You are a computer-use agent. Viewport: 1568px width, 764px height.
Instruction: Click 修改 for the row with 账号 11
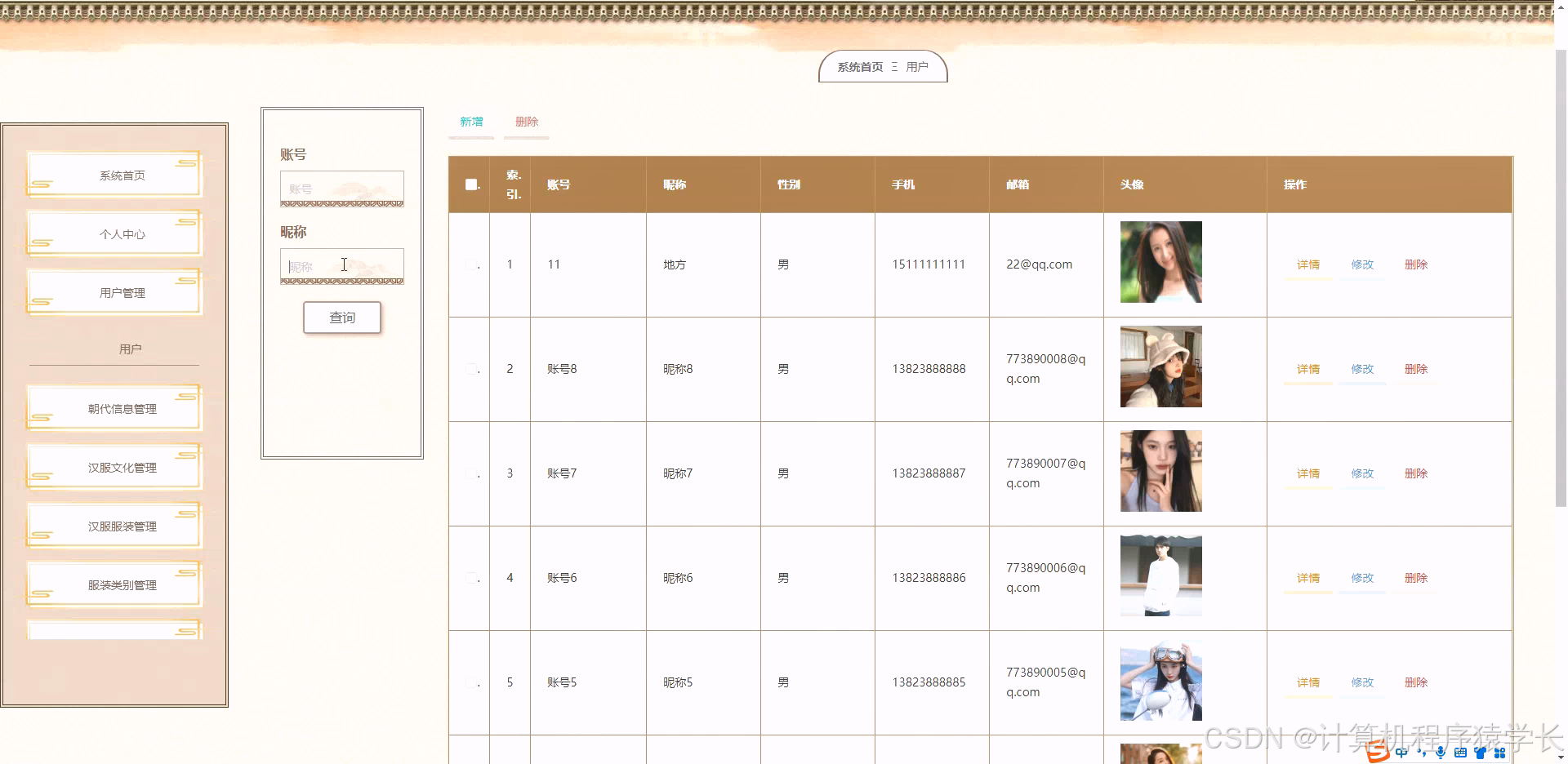tap(1362, 264)
